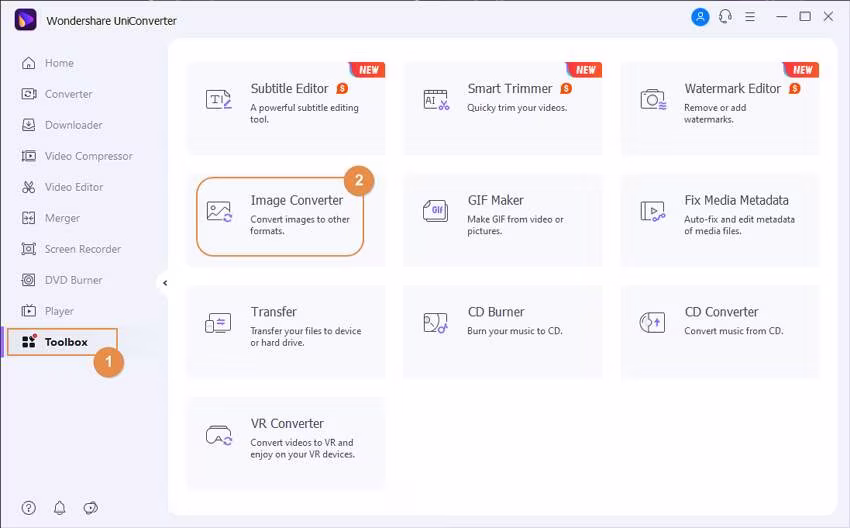Go to the Converter section
Image resolution: width=850 pixels, height=528 pixels.
click(x=67, y=94)
